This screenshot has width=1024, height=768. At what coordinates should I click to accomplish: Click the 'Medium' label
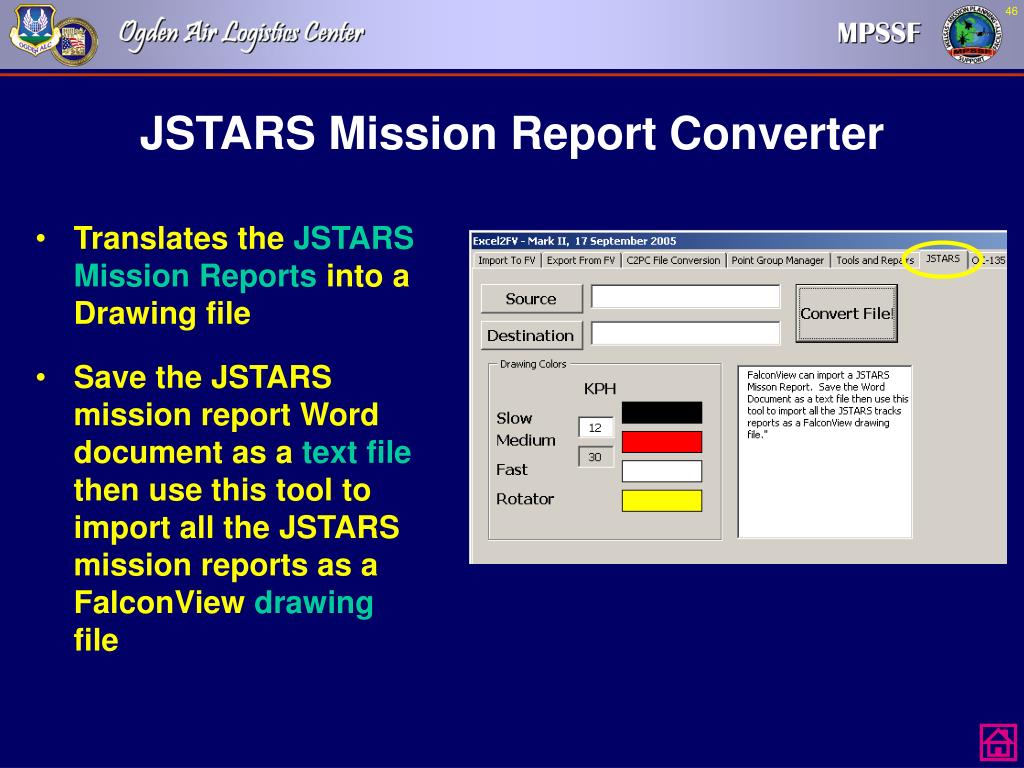click(x=526, y=440)
